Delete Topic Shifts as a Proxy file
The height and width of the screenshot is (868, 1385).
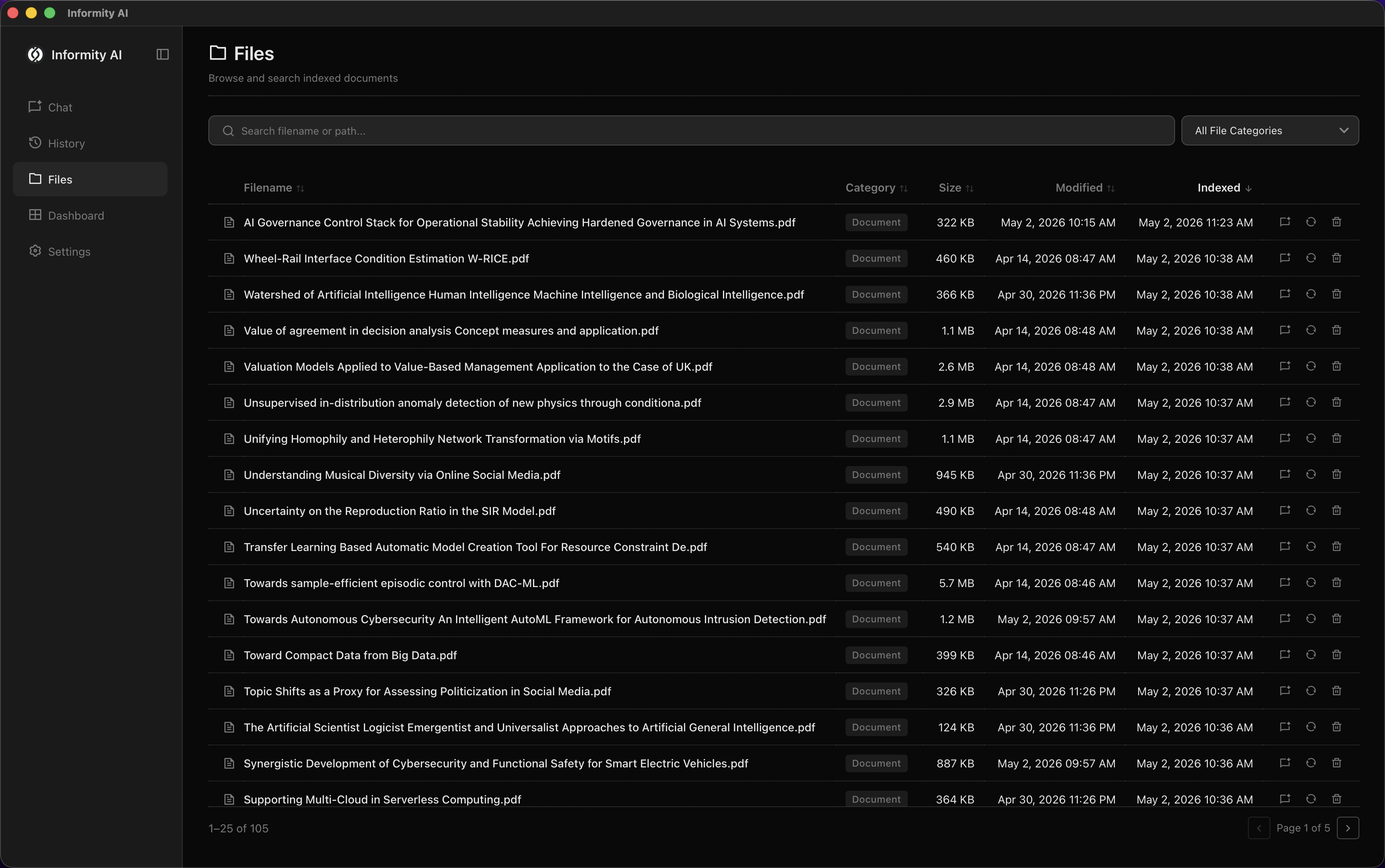(1337, 691)
